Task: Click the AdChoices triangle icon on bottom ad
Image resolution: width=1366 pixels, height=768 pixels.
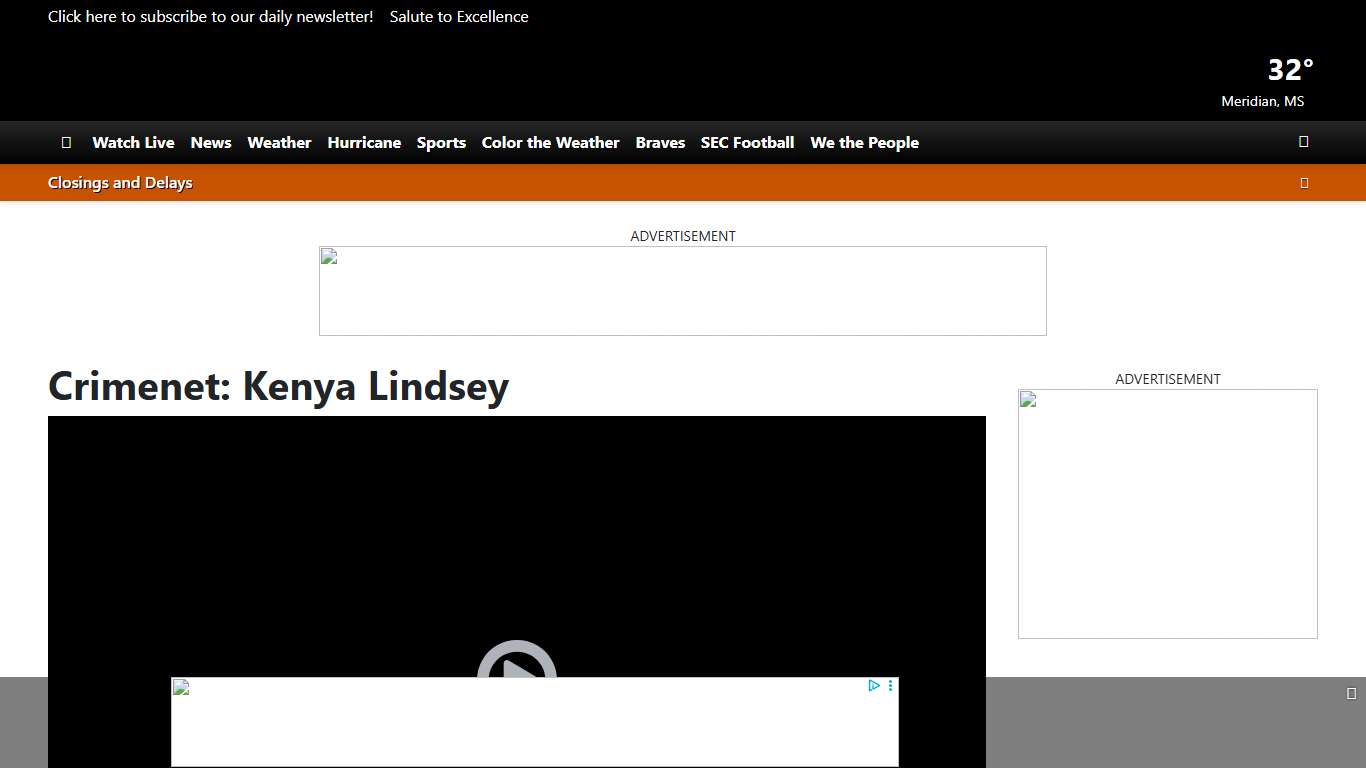Action: pyautogui.click(x=873, y=686)
